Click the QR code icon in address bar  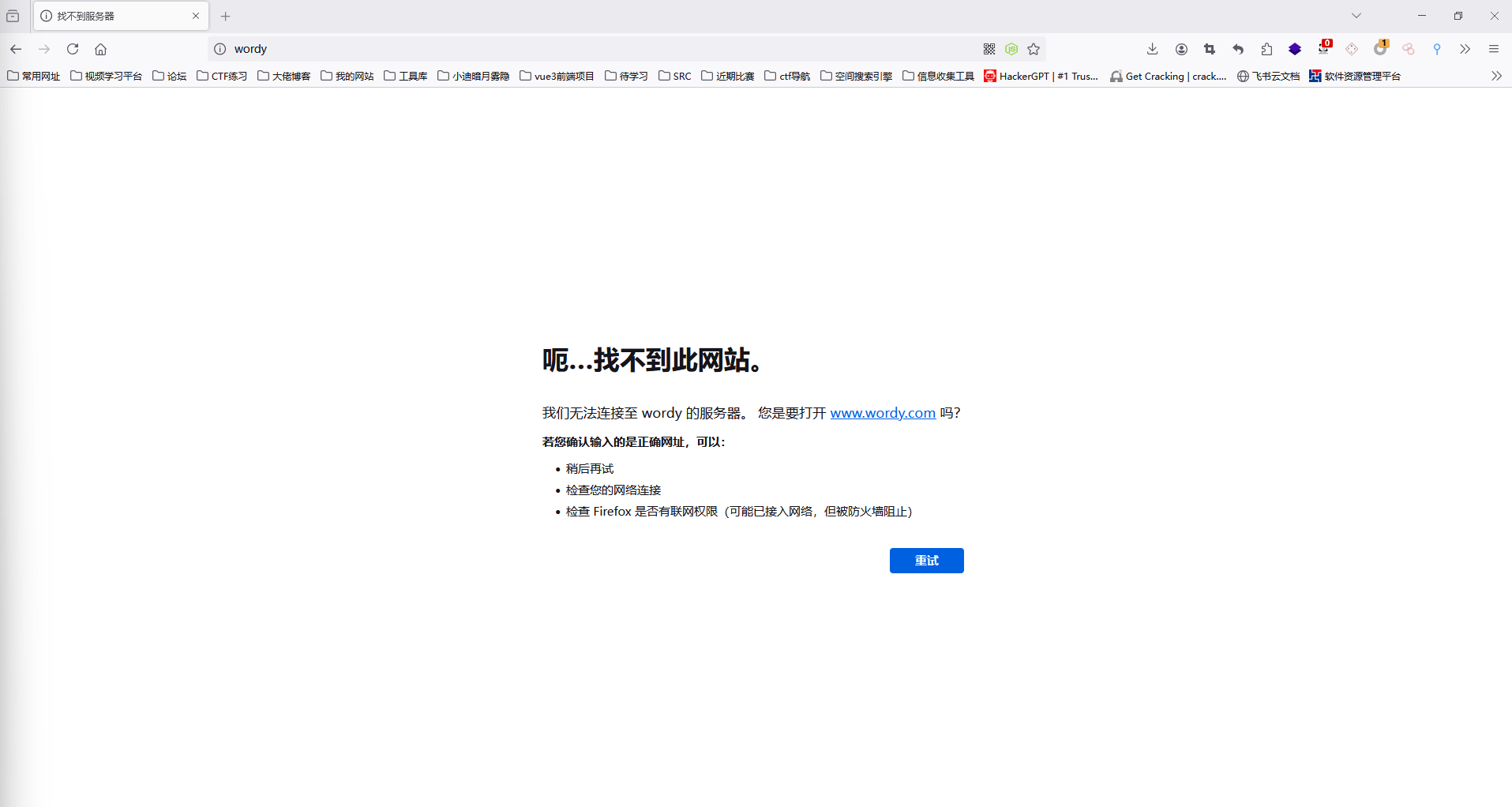989,49
